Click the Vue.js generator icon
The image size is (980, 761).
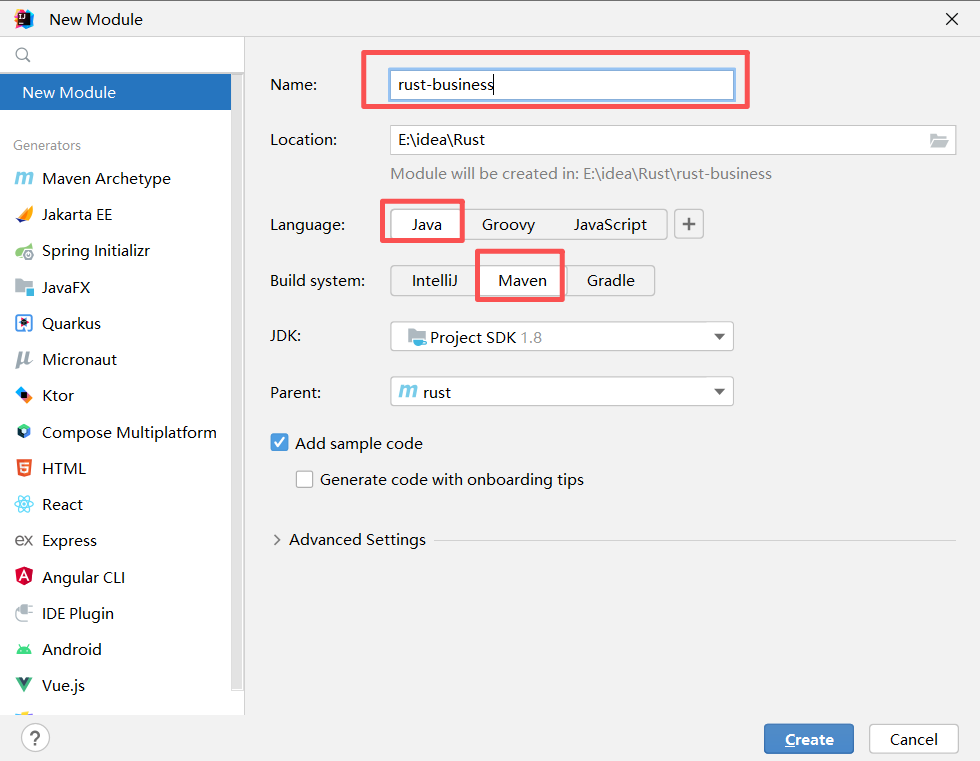(x=24, y=686)
